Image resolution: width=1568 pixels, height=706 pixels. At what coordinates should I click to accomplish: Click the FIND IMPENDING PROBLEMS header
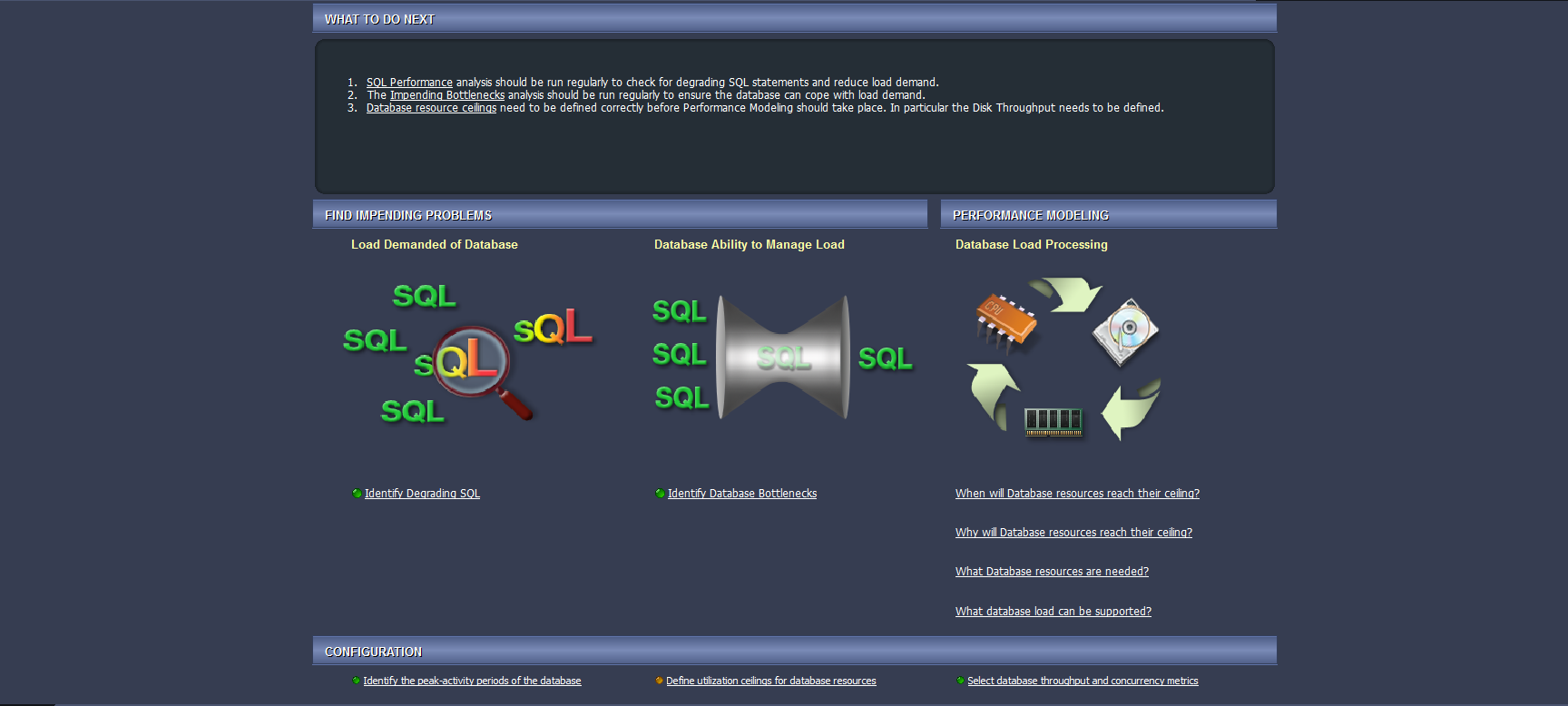tap(620, 215)
